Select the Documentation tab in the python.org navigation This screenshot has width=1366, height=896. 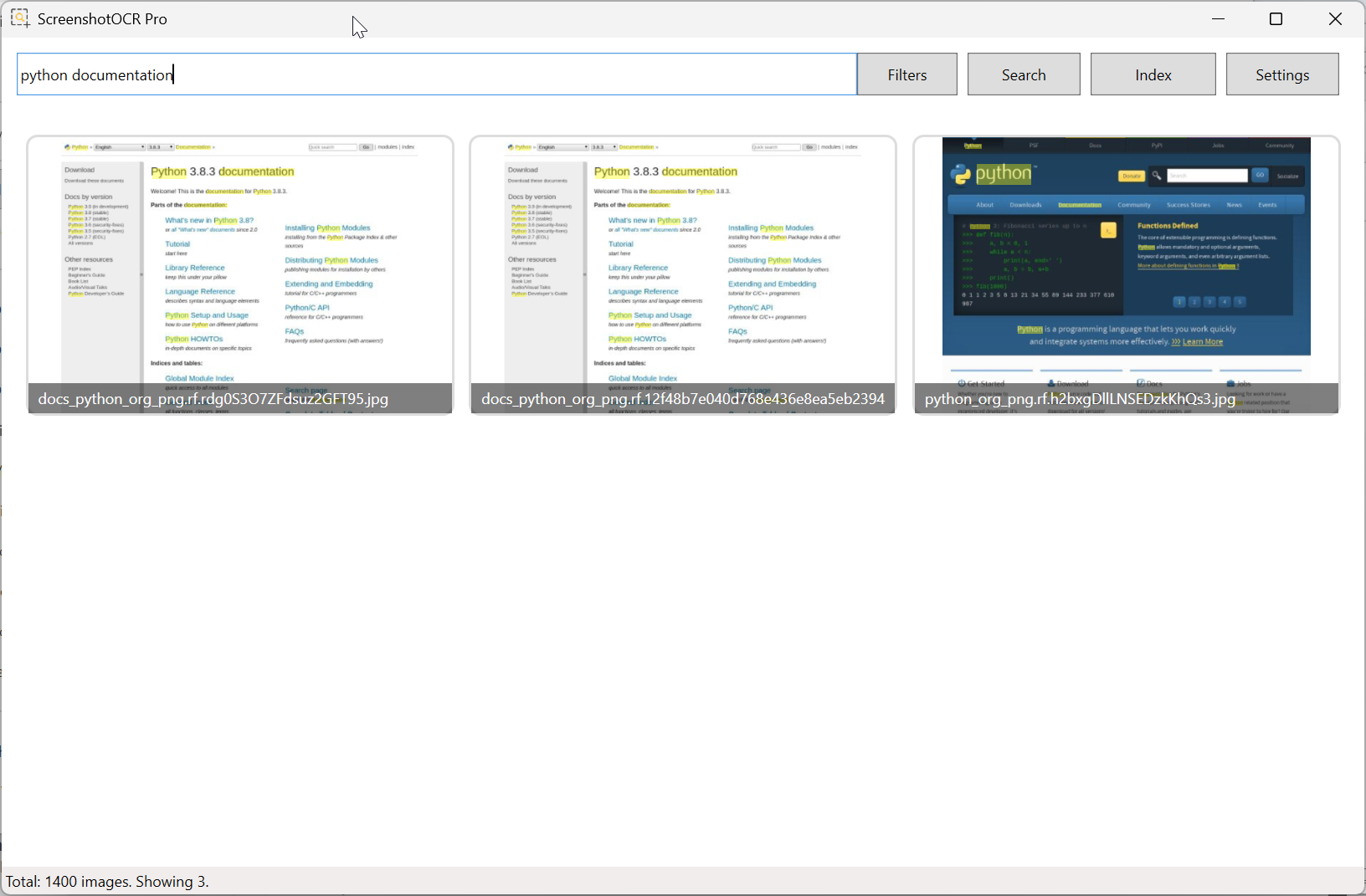1080,205
